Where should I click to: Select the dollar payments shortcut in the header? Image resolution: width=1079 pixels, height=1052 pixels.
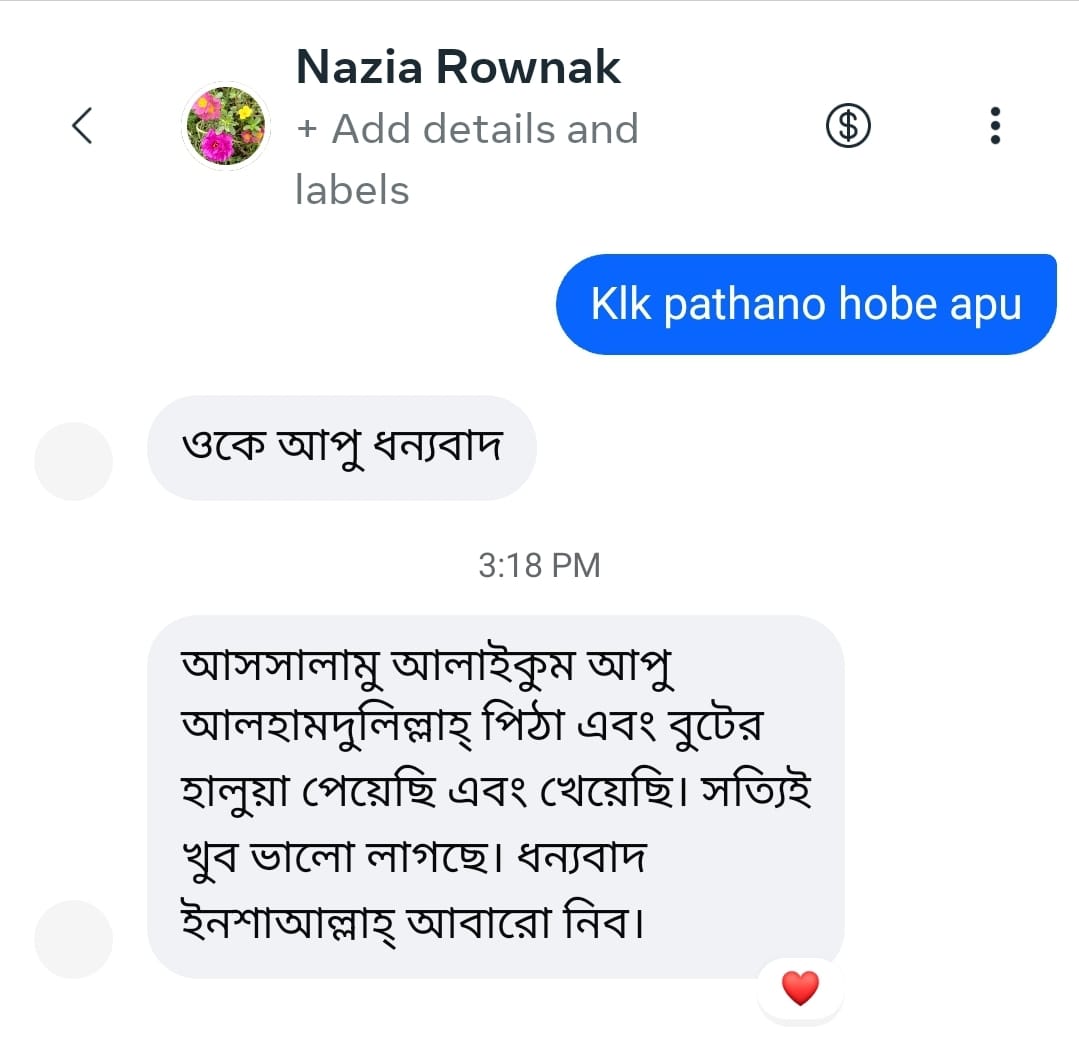[846, 125]
